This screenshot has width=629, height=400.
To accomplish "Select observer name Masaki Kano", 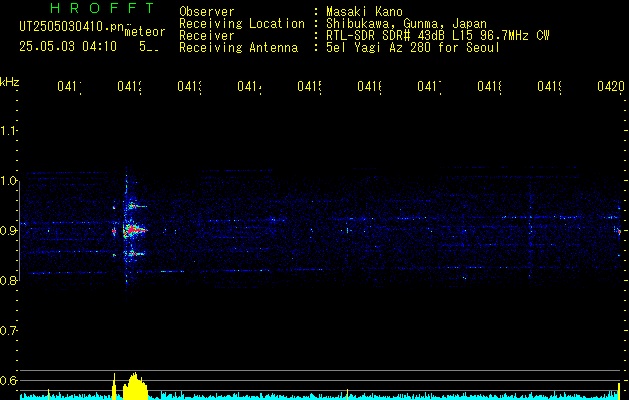I will coord(364,11).
